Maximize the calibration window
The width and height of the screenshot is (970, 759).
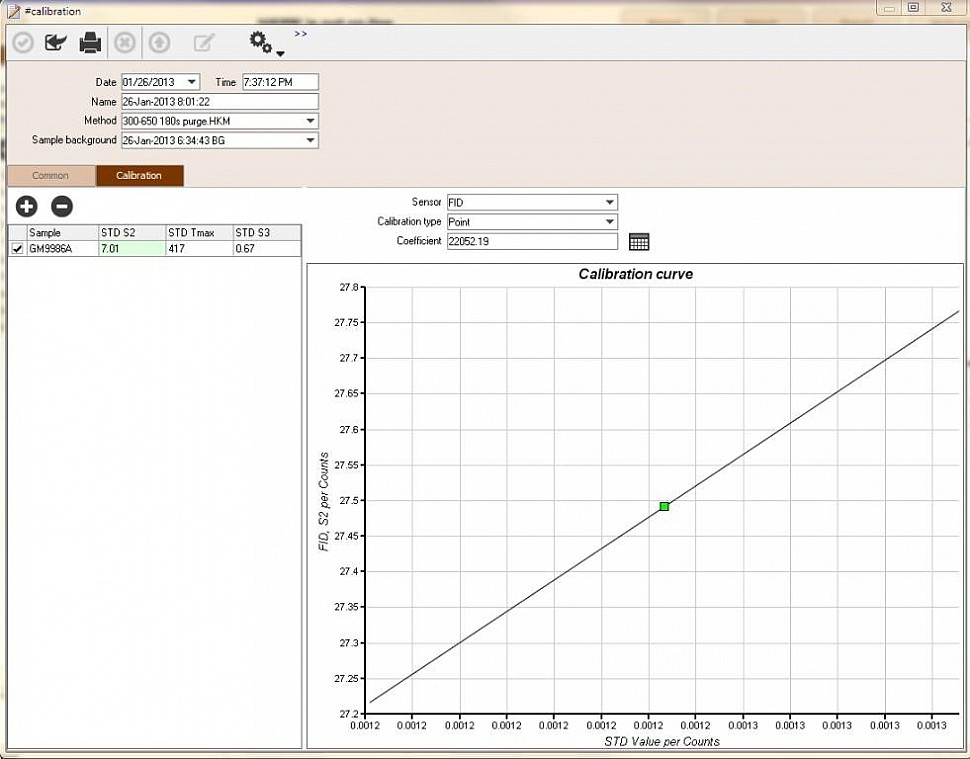[x=914, y=7]
